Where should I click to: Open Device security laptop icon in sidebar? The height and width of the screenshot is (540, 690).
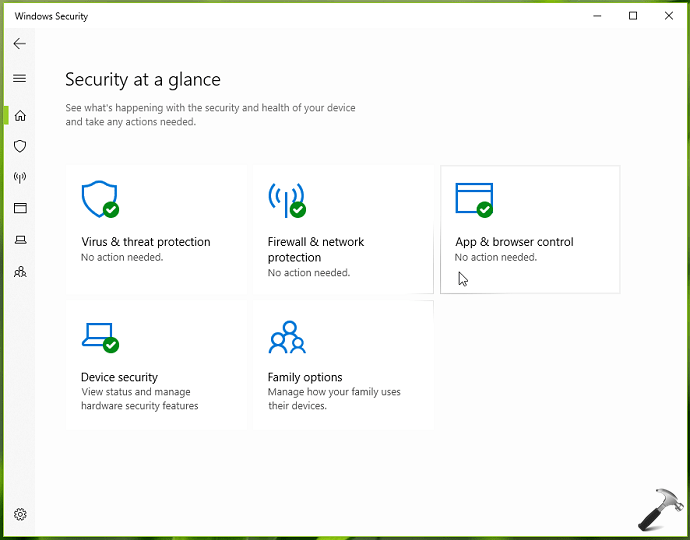click(x=20, y=240)
